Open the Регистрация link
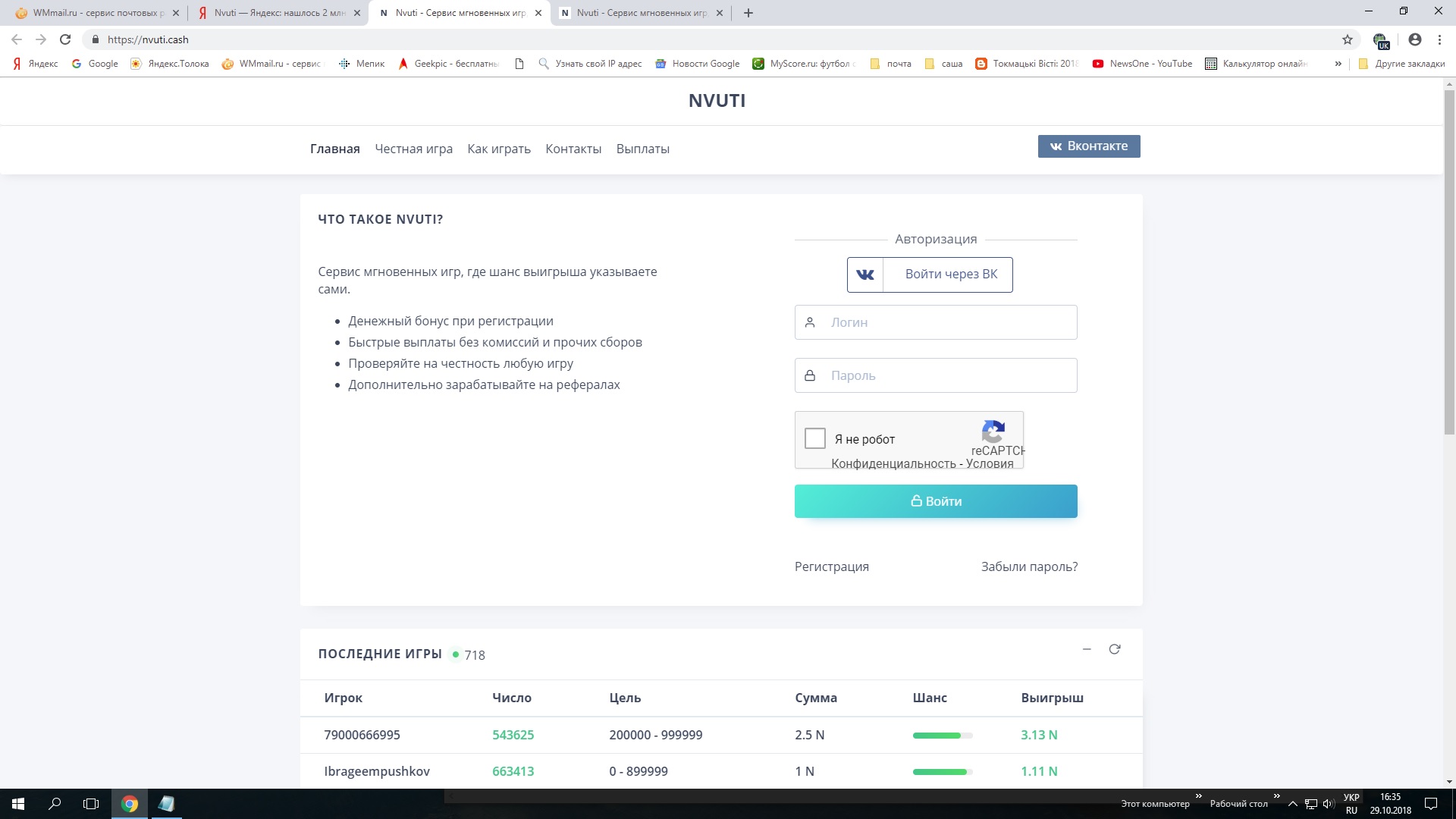Viewport: 1456px width, 819px height. (x=832, y=566)
